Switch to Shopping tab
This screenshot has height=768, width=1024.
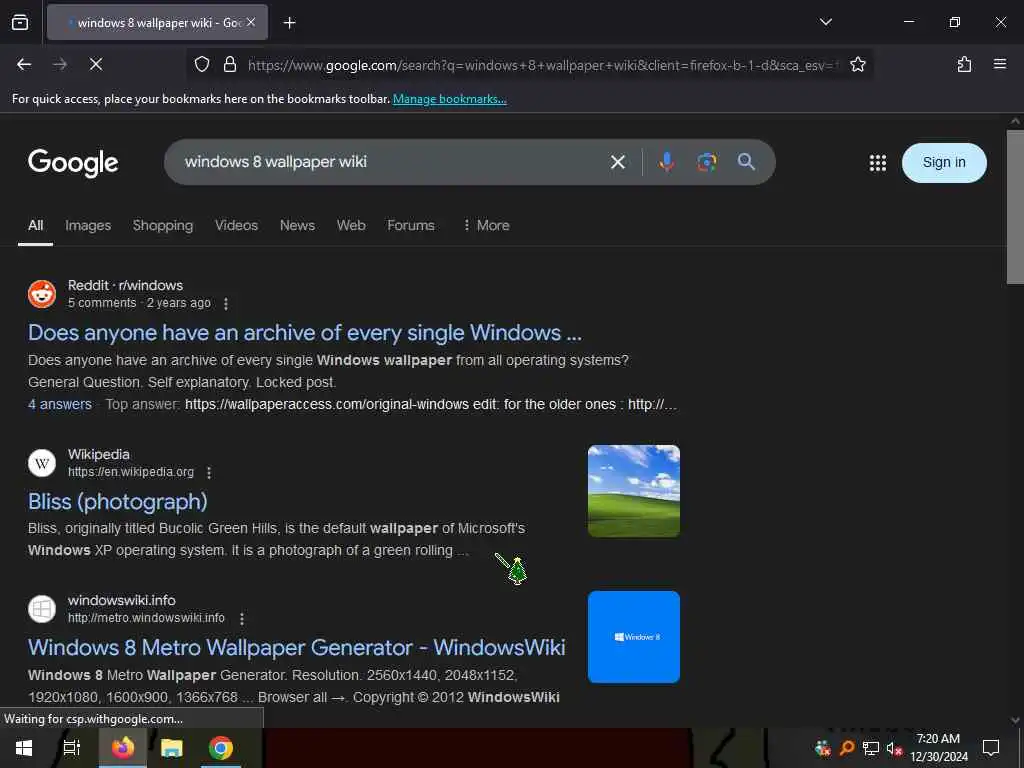[x=163, y=225]
